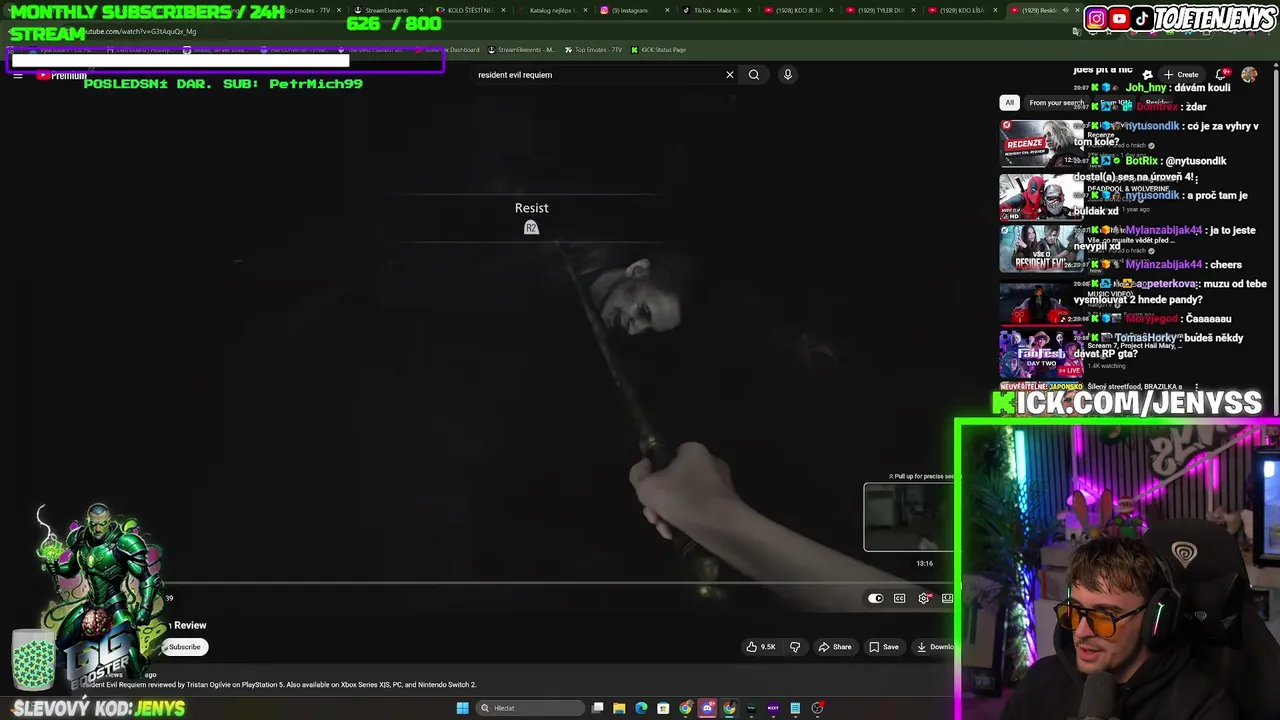
Task: Open Discord from the taskbar
Action: (707, 708)
